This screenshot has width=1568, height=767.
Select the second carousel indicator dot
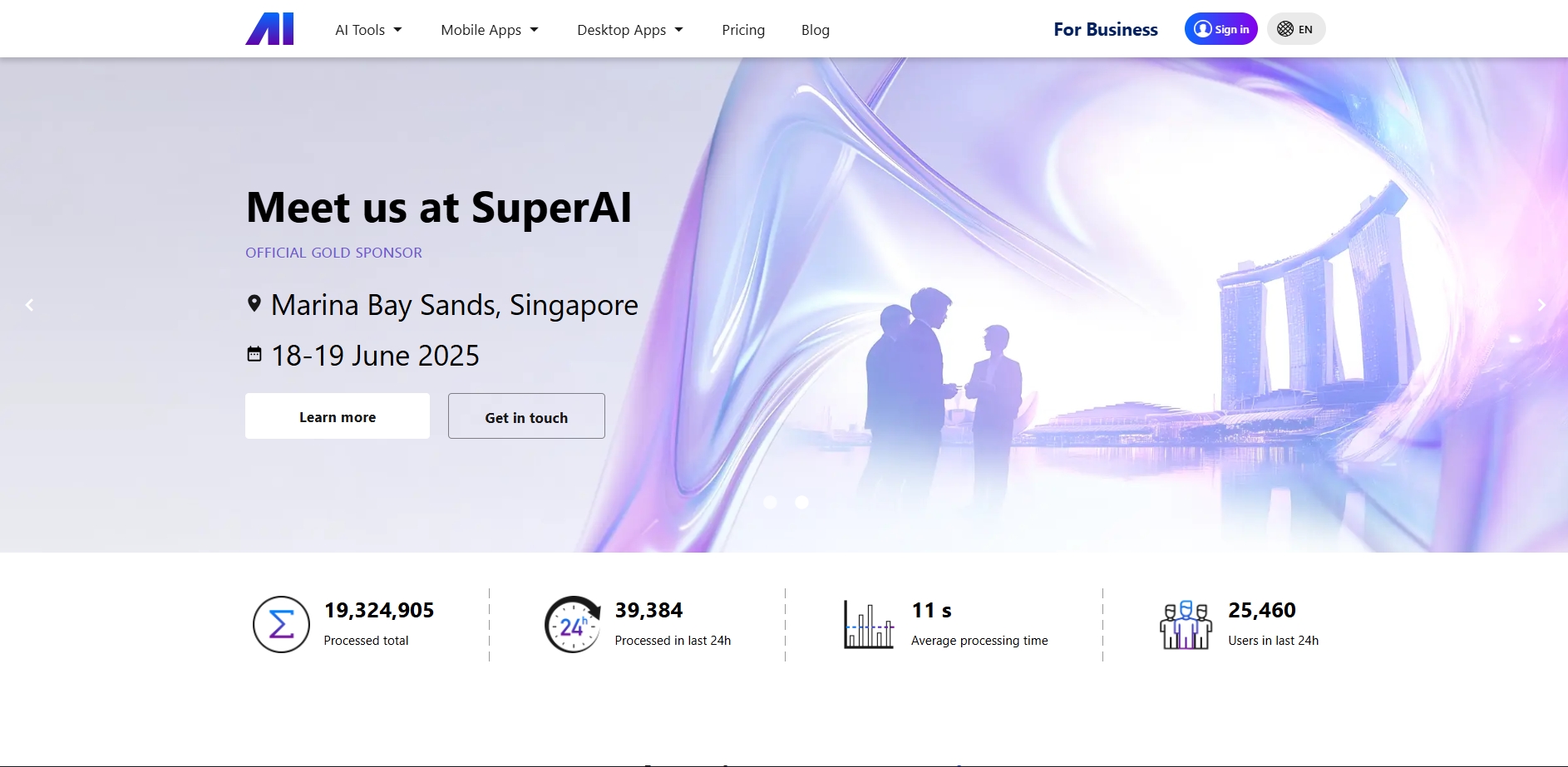click(x=801, y=502)
